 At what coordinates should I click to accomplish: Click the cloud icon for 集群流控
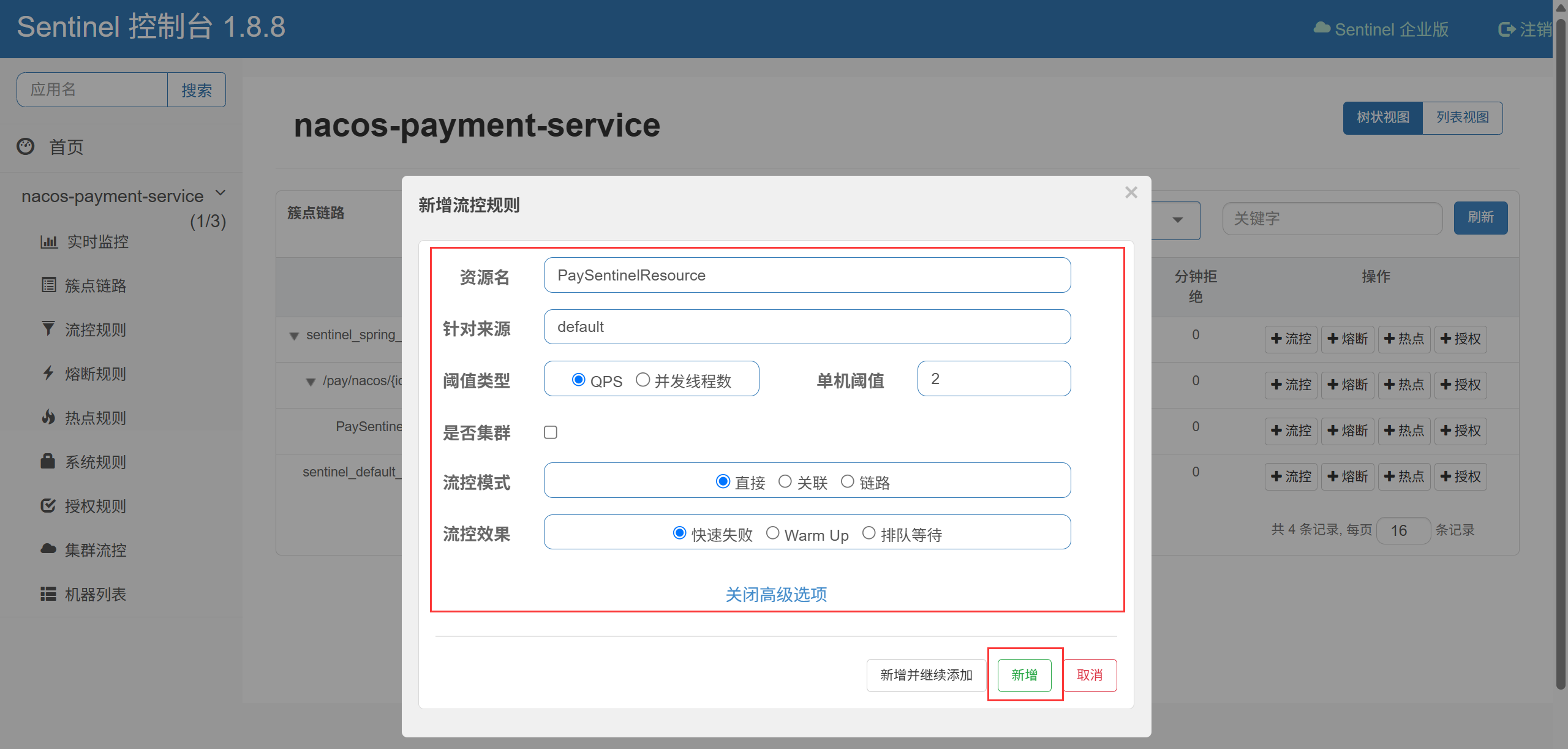(x=48, y=549)
